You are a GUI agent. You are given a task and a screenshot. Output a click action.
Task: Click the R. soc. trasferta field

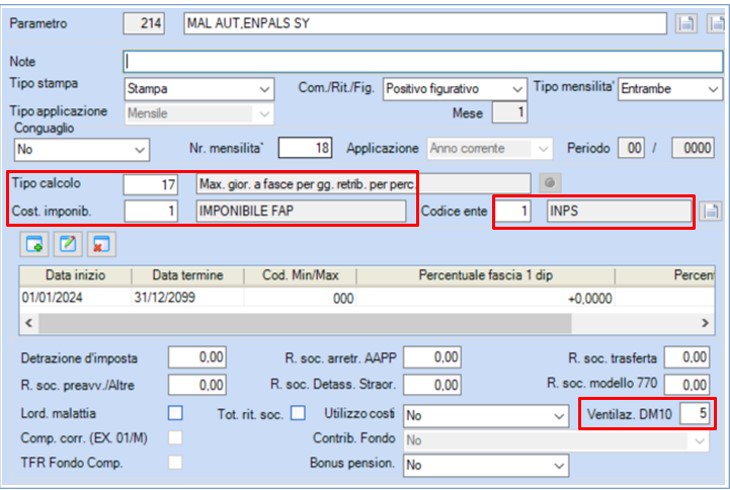coord(687,357)
